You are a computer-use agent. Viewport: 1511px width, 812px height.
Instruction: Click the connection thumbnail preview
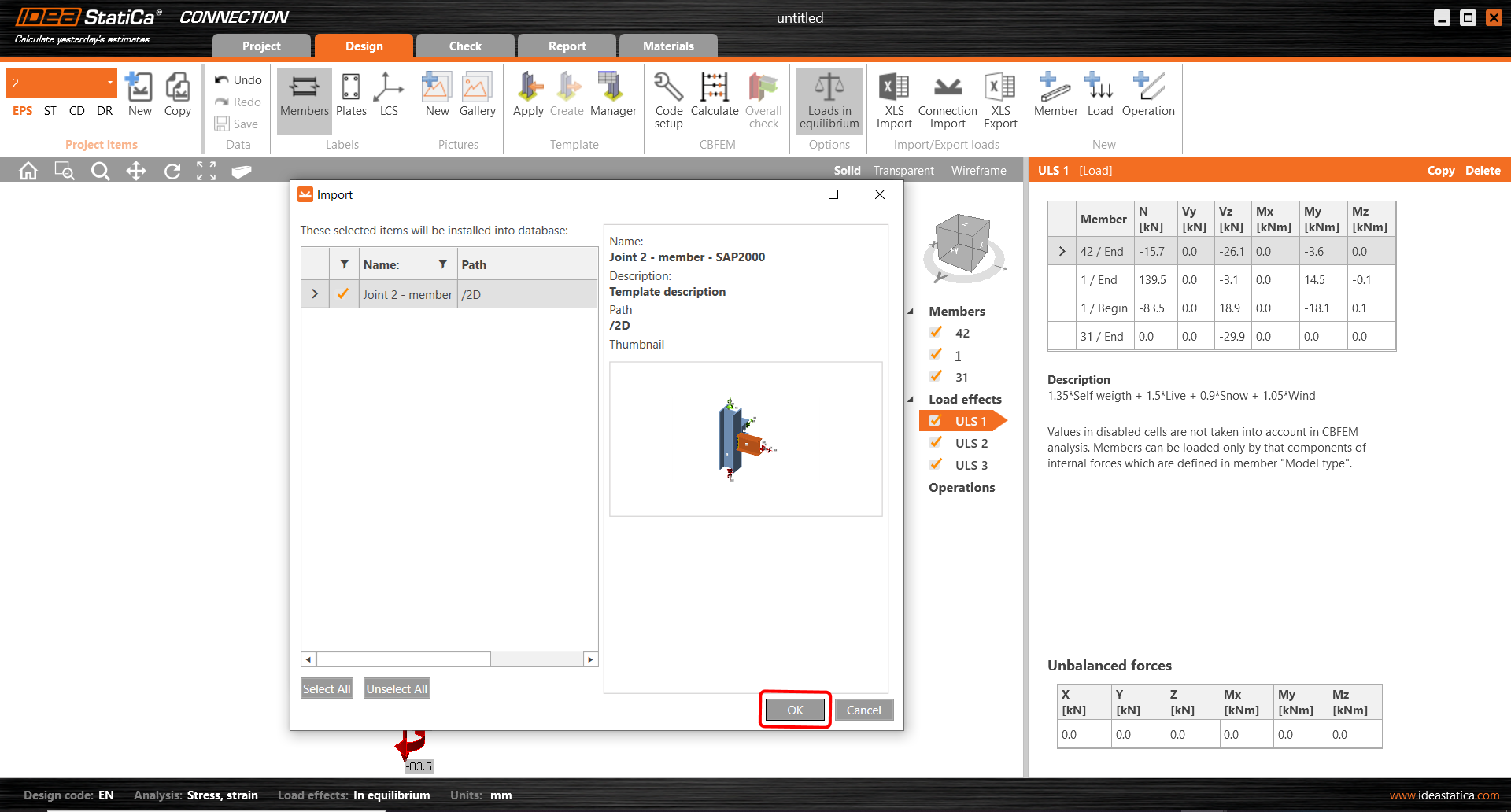[x=745, y=439]
